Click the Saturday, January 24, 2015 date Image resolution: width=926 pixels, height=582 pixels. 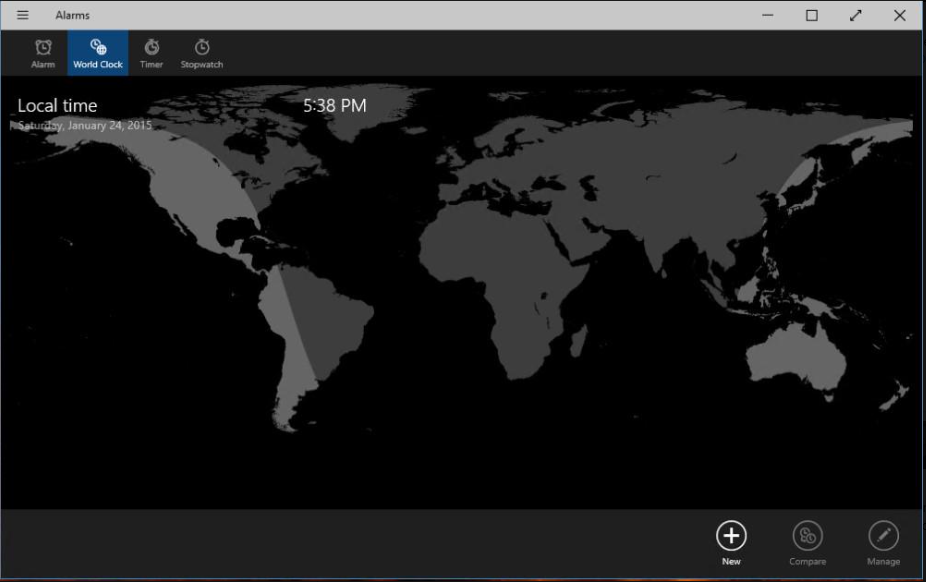(x=85, y=126)
